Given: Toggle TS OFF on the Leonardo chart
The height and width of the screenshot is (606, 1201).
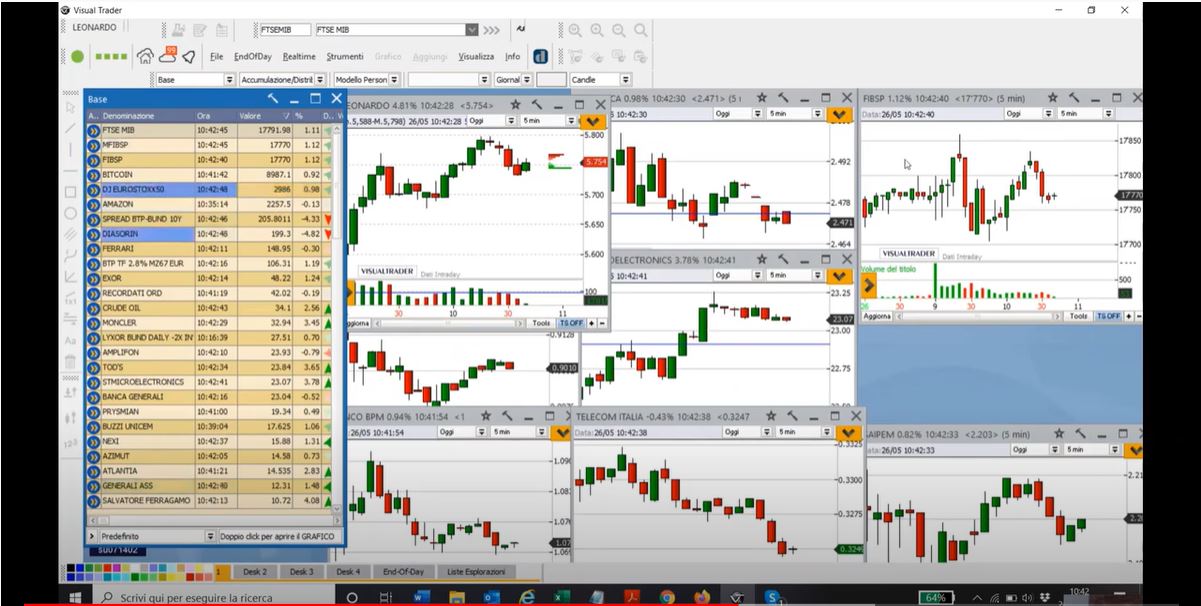Looking at the screenshot, I should click(571, 323).
